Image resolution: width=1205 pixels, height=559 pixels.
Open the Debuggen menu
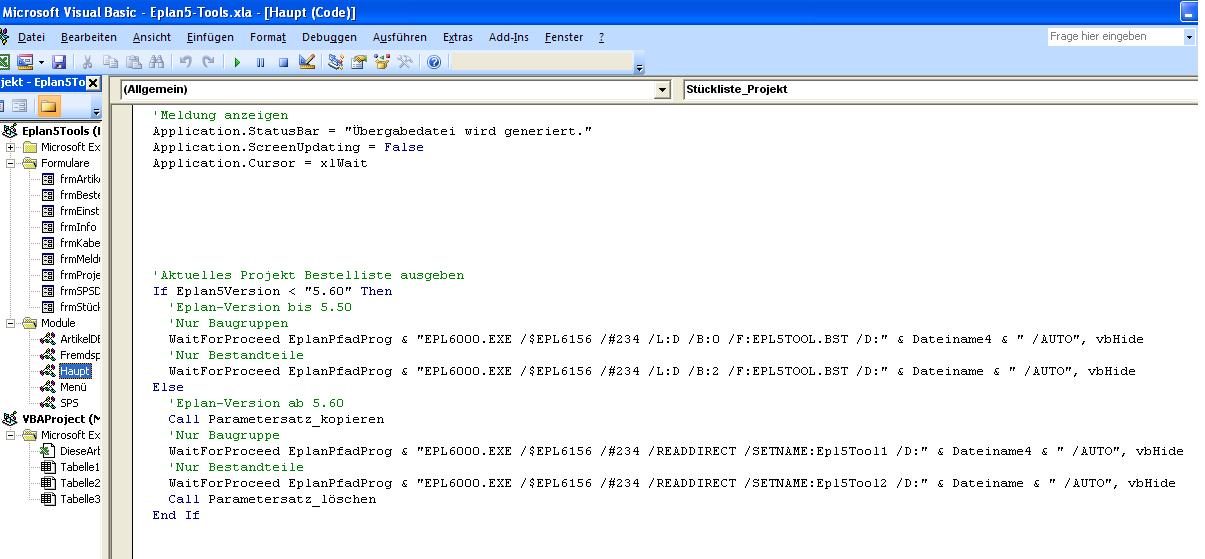click(329, 37)
